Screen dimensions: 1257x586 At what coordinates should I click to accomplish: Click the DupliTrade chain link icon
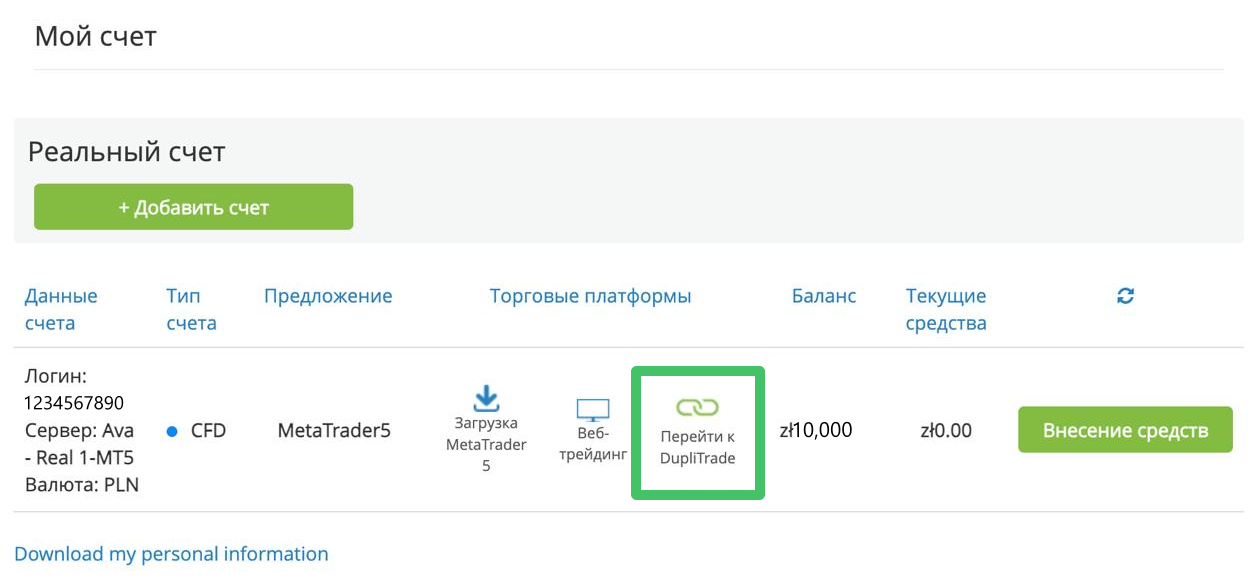[x=697, y=407]
